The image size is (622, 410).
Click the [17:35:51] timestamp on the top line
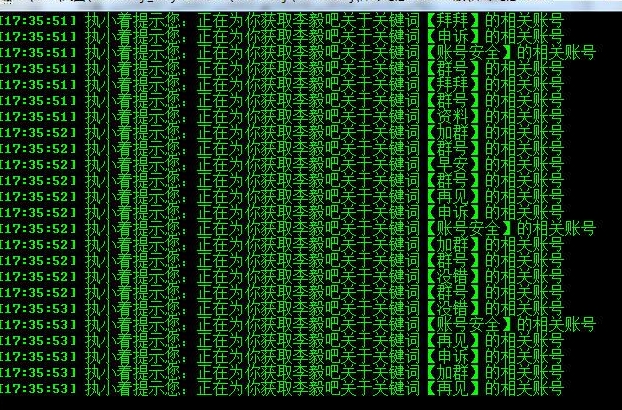38,20
